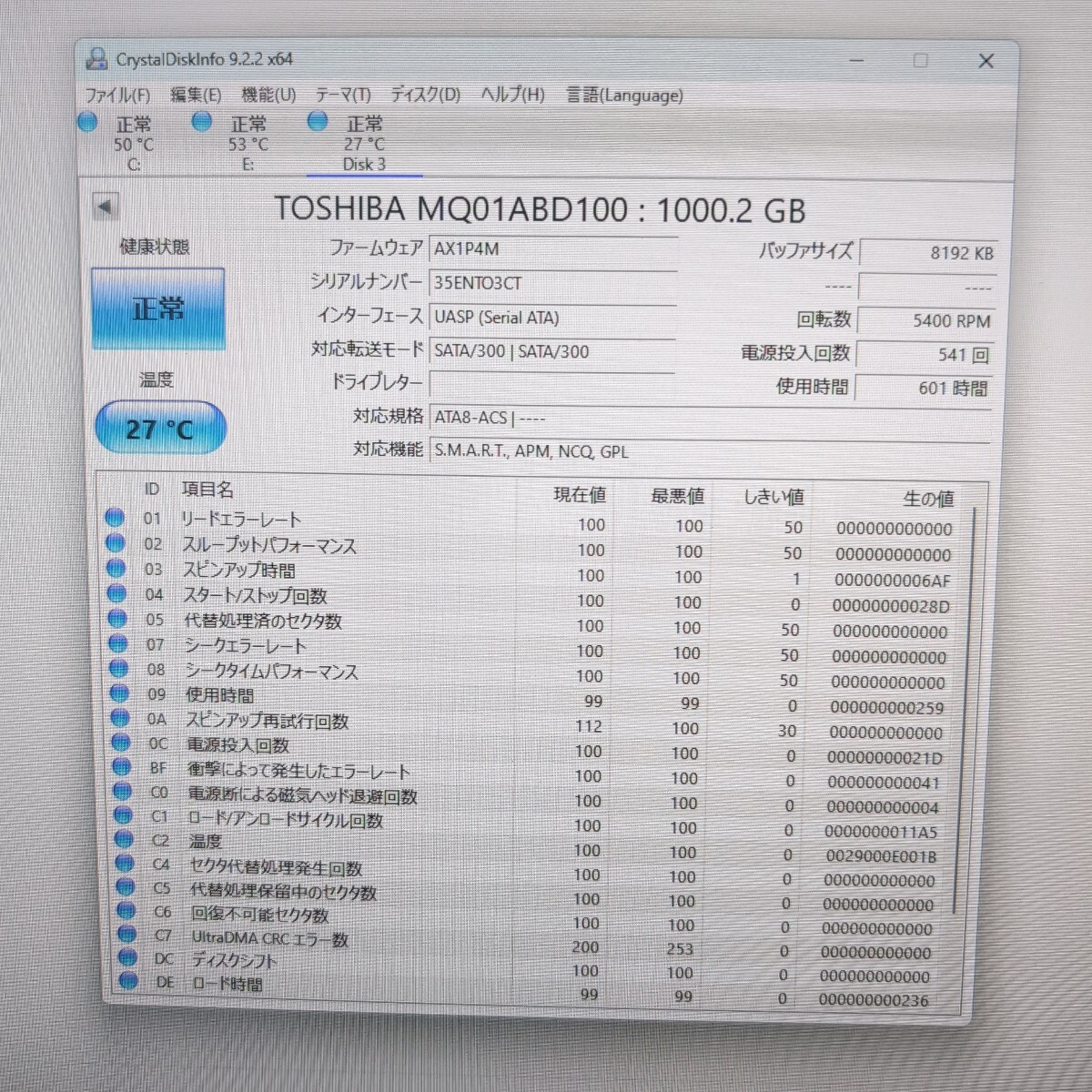
Task: Click the previous disk arrow button
Action: (x=106, y=207)
